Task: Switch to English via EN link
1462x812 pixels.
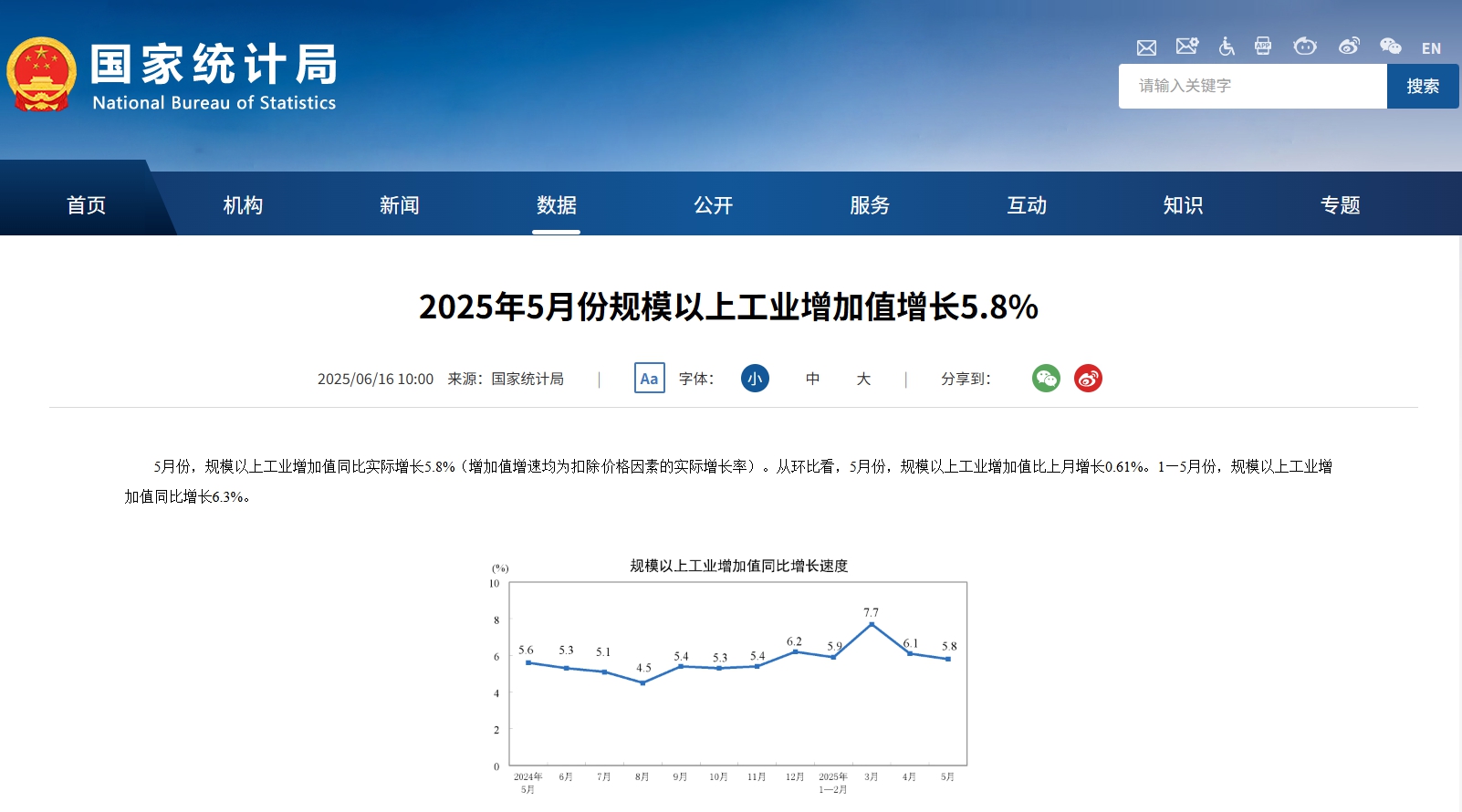Action: click(1431, 48)
